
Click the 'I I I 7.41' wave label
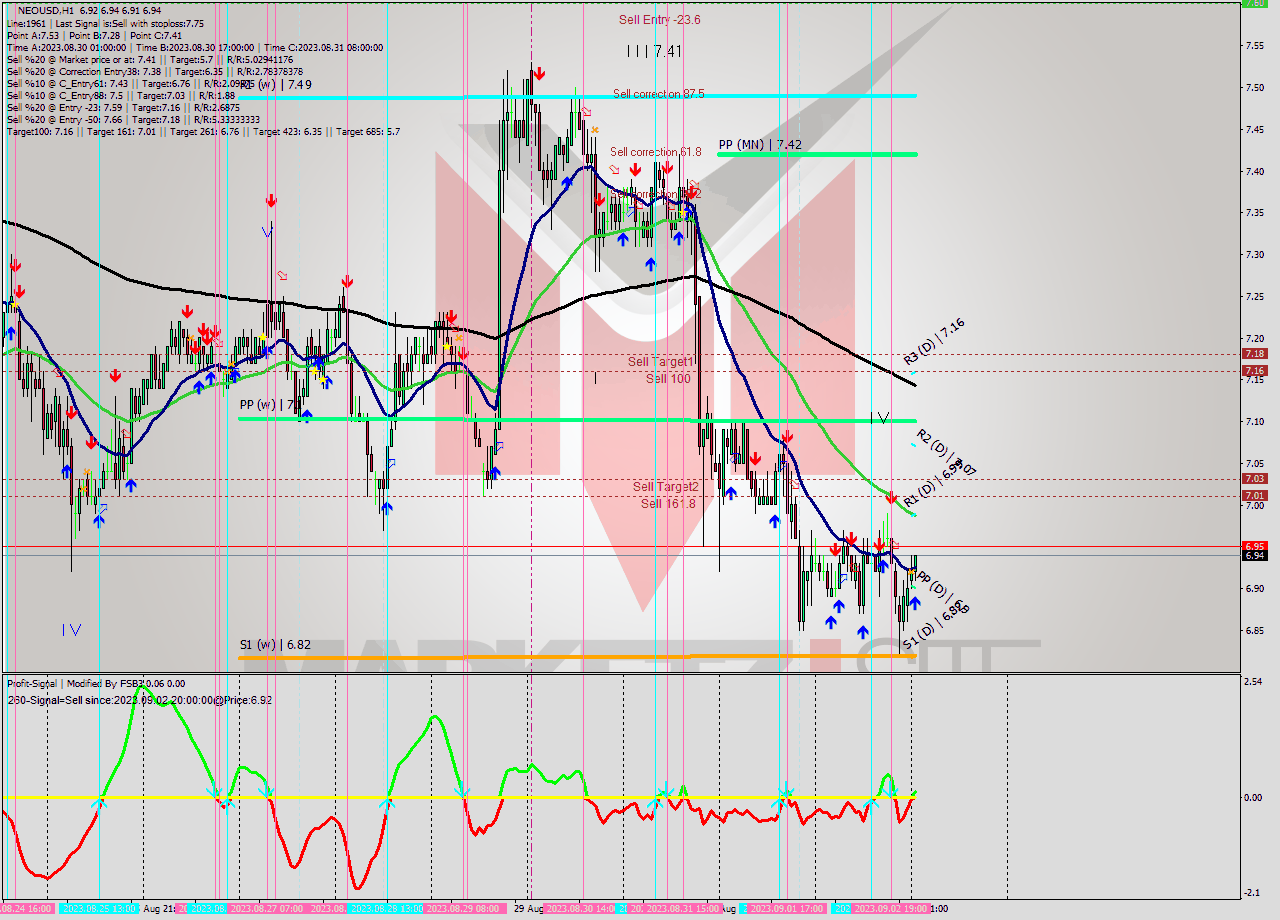[x=654, y=50]
